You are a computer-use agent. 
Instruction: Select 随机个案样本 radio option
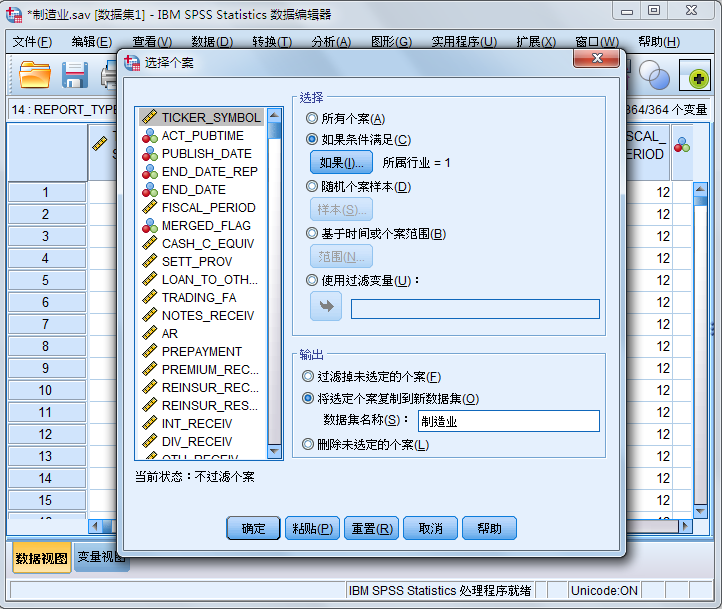point(312,186)
